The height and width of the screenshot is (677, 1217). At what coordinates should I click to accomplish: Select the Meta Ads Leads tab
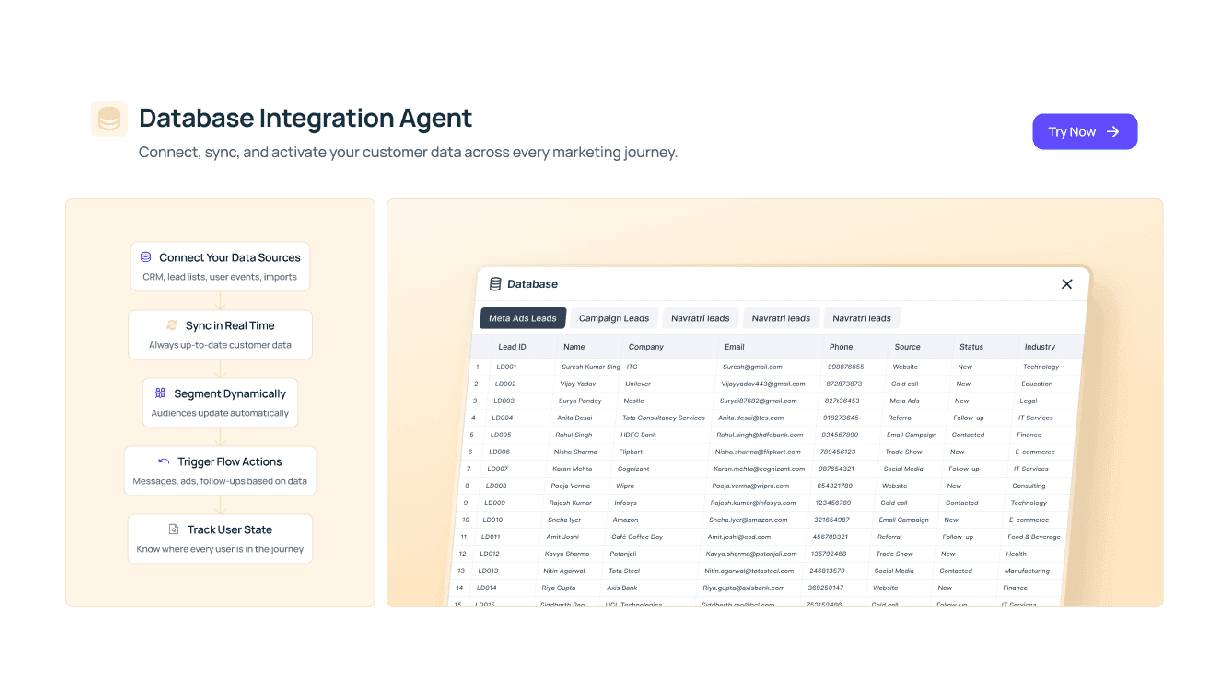[x=523, y=318]
